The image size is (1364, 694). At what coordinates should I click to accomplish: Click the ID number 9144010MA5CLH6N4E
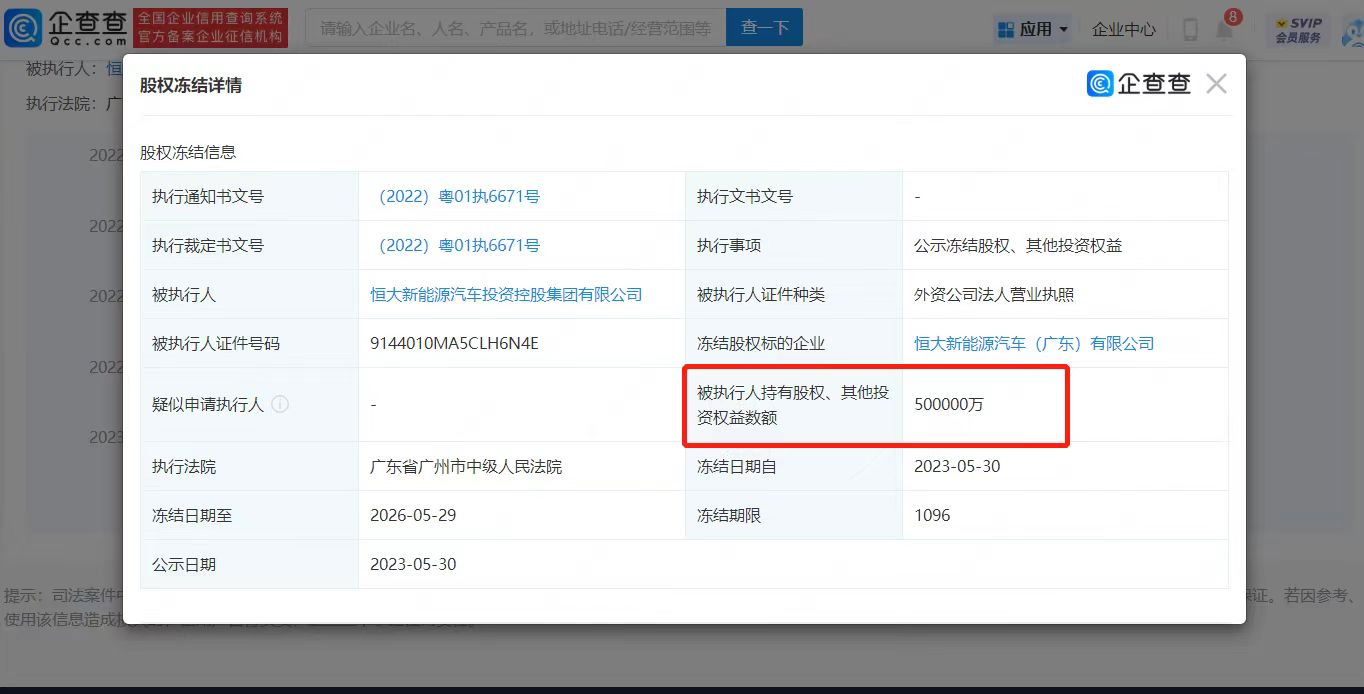(454, 343)
